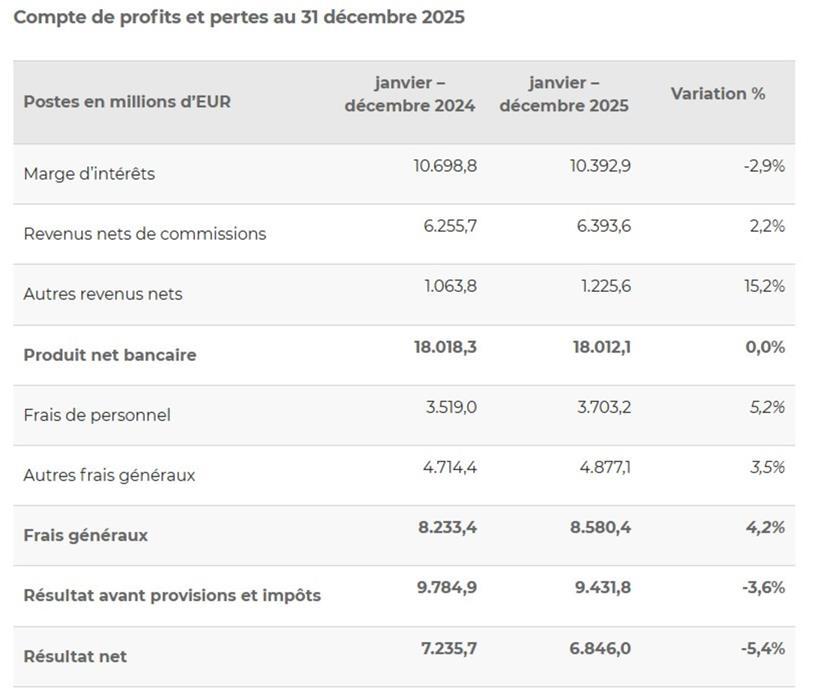Click the 'Autres frais généraux' label
The image size is (820, 697).
tap(109, 475)
